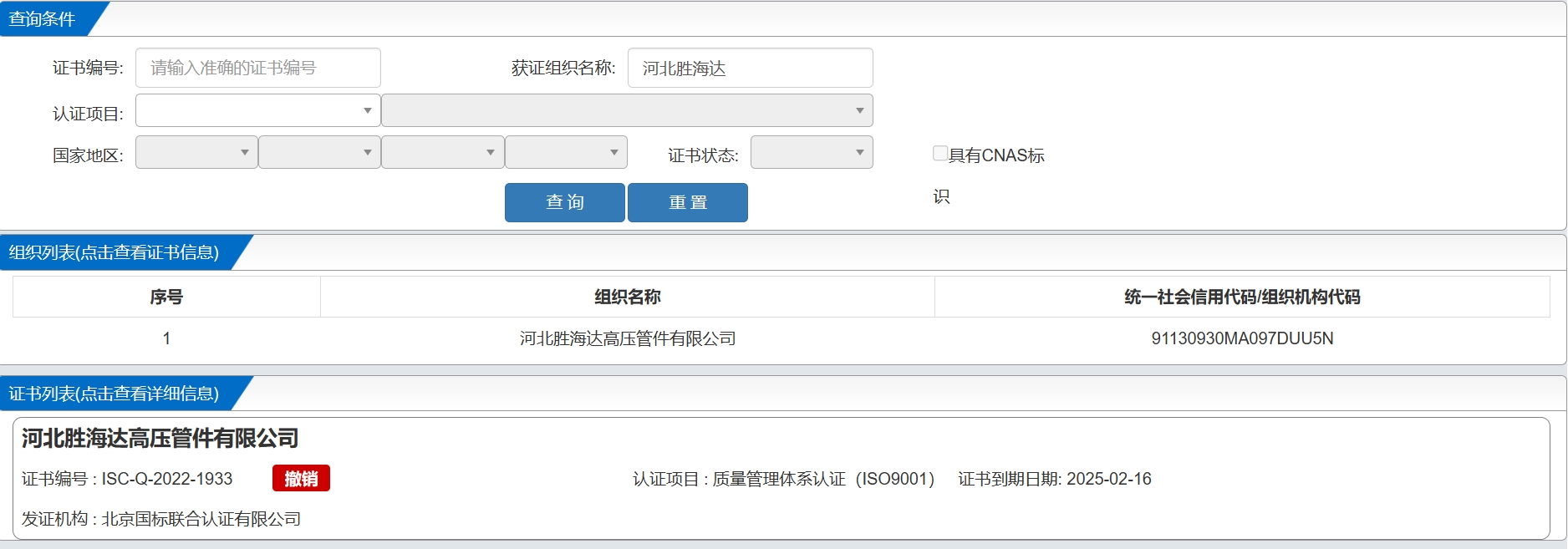Open the second 国家地区 dropdown

pos(319,152)
